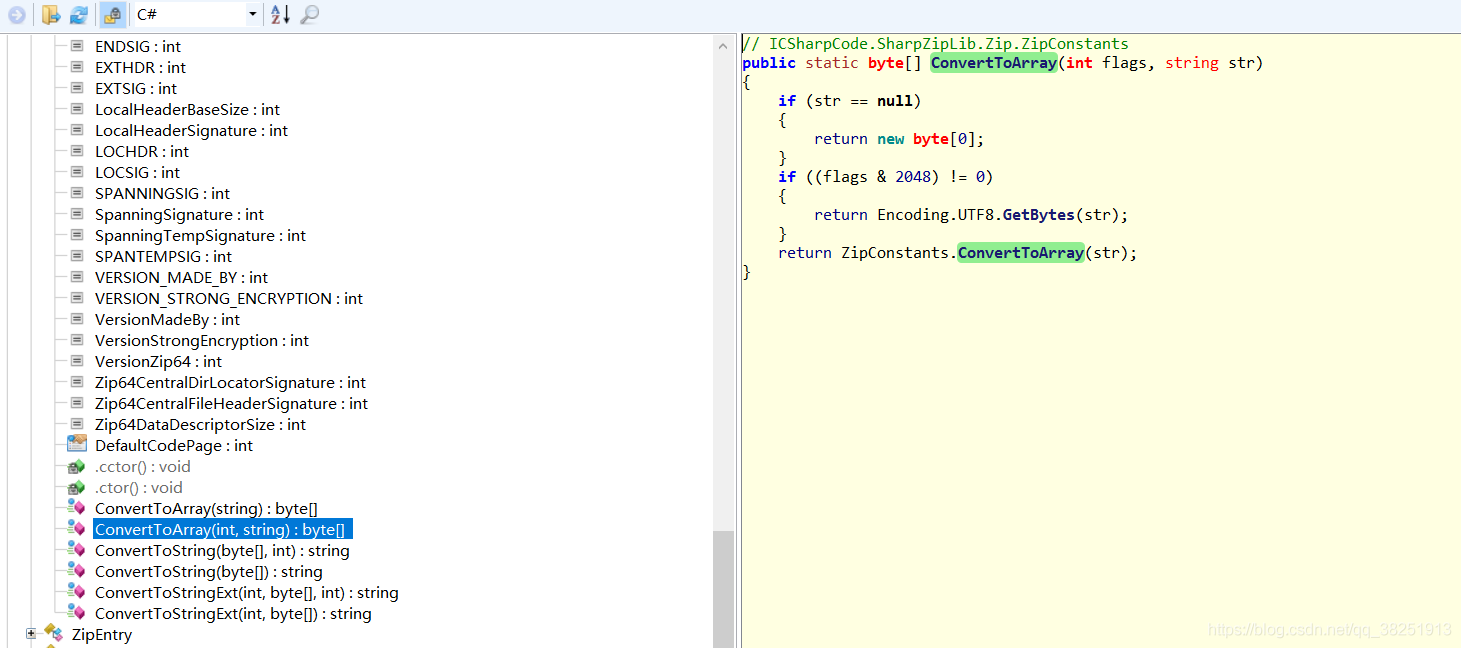The image size is (1461, 648).
Task: Select the .ctor() method icon
Action: click(77, 487)
